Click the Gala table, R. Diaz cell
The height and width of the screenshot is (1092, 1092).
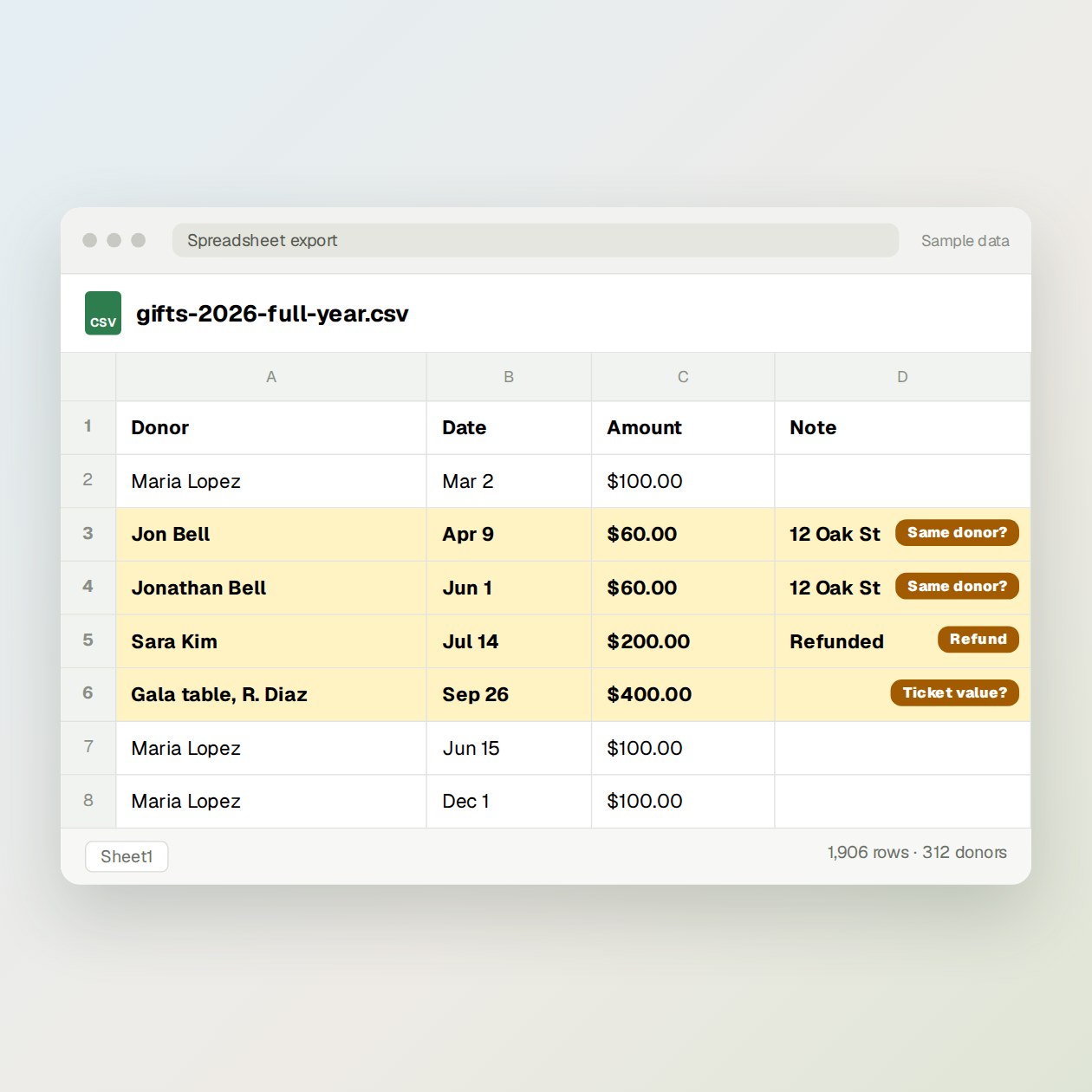[271, 694]
